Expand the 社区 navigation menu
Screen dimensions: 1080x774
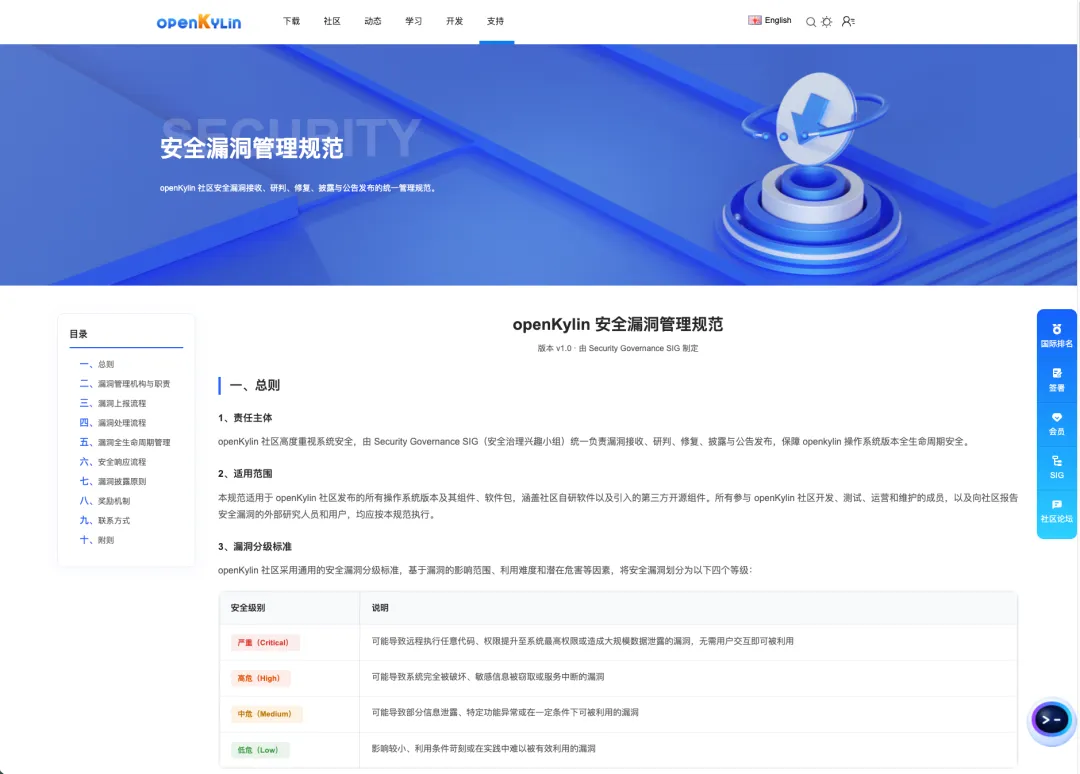coord(332,21)
